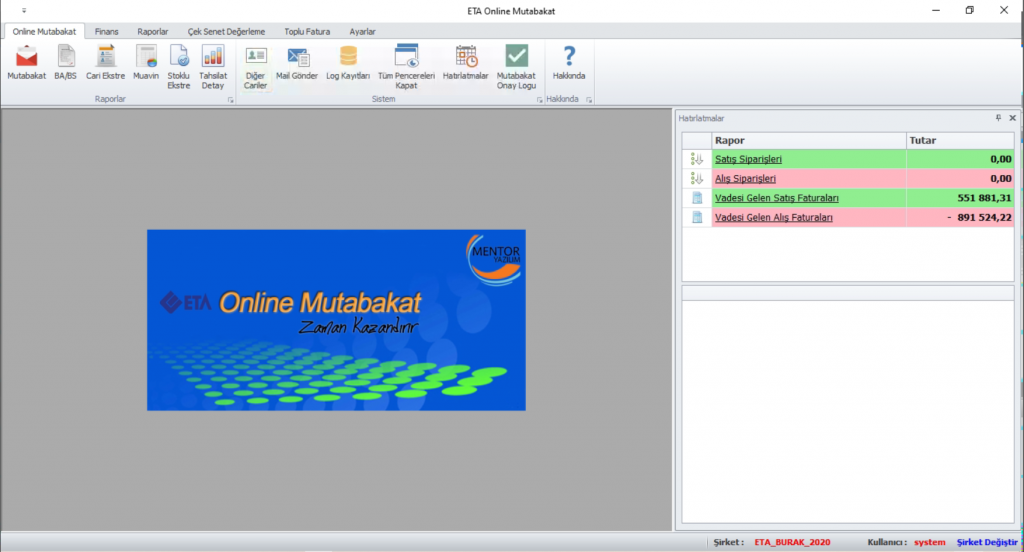Viewport: 1024px width, 552px height.
Task: Open the quick access toolbar dropdown arrow
Action: [x=24, y=10]
